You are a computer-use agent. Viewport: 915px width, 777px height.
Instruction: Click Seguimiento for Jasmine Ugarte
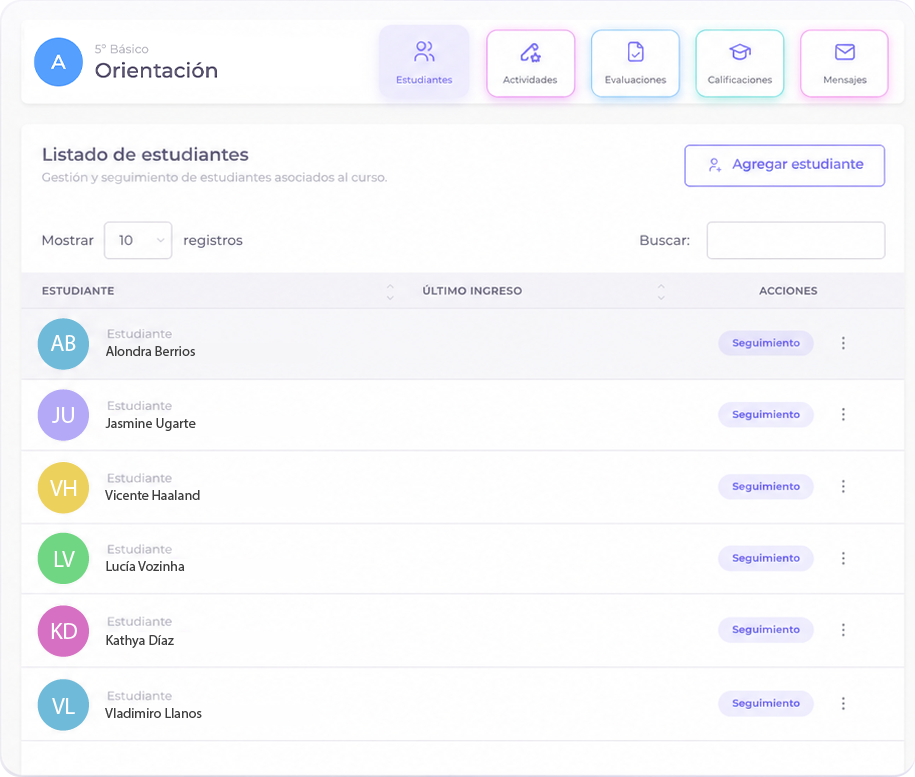coord(766,415)
